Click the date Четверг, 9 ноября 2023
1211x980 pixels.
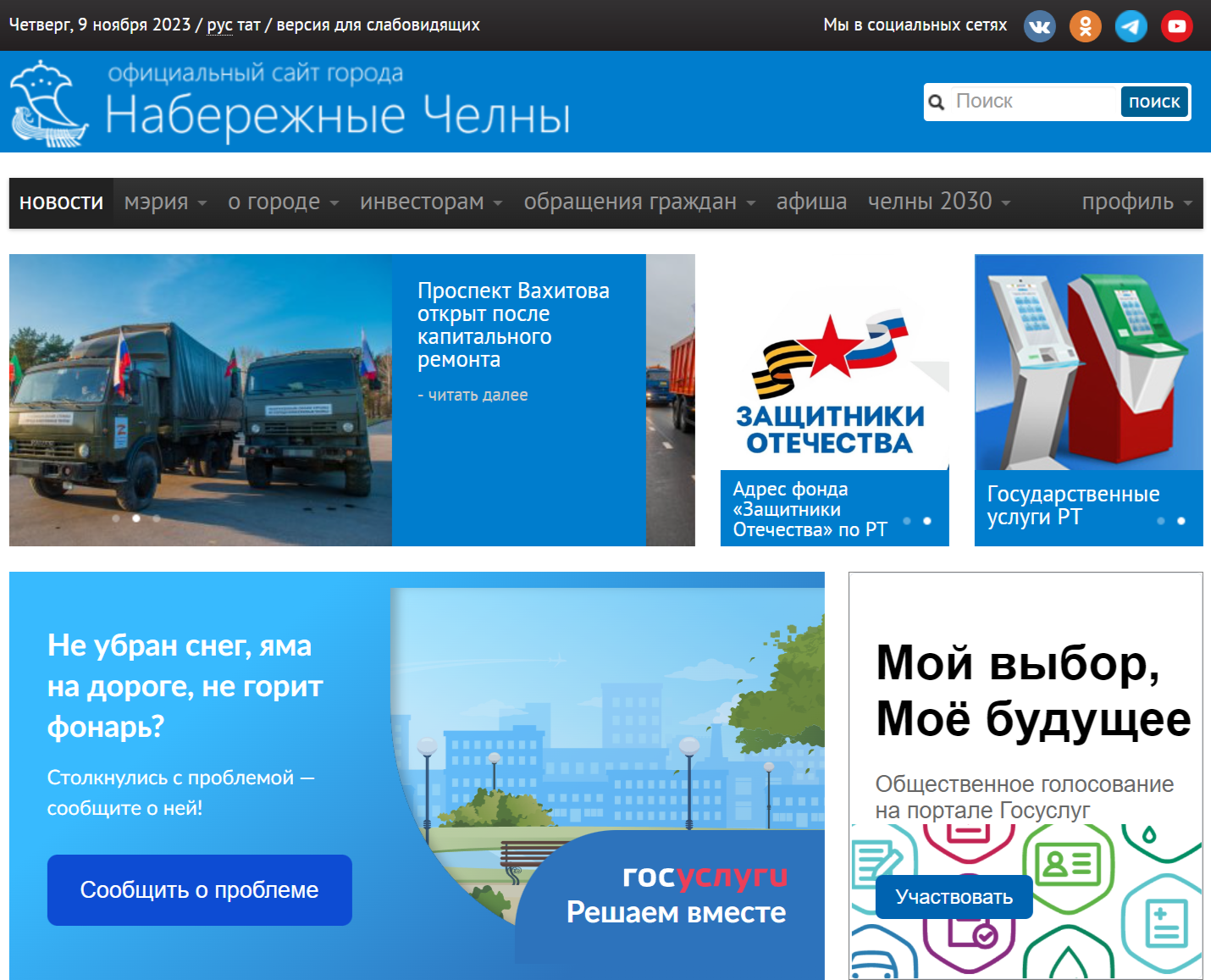click(100, 25)
